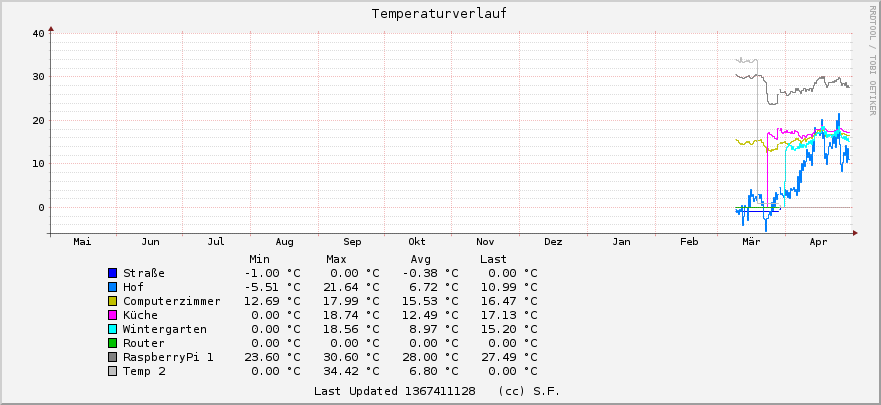Click the Mär month label on x-axis
Image resolution: width=881 pixels, height=405 pixels.
753,242
